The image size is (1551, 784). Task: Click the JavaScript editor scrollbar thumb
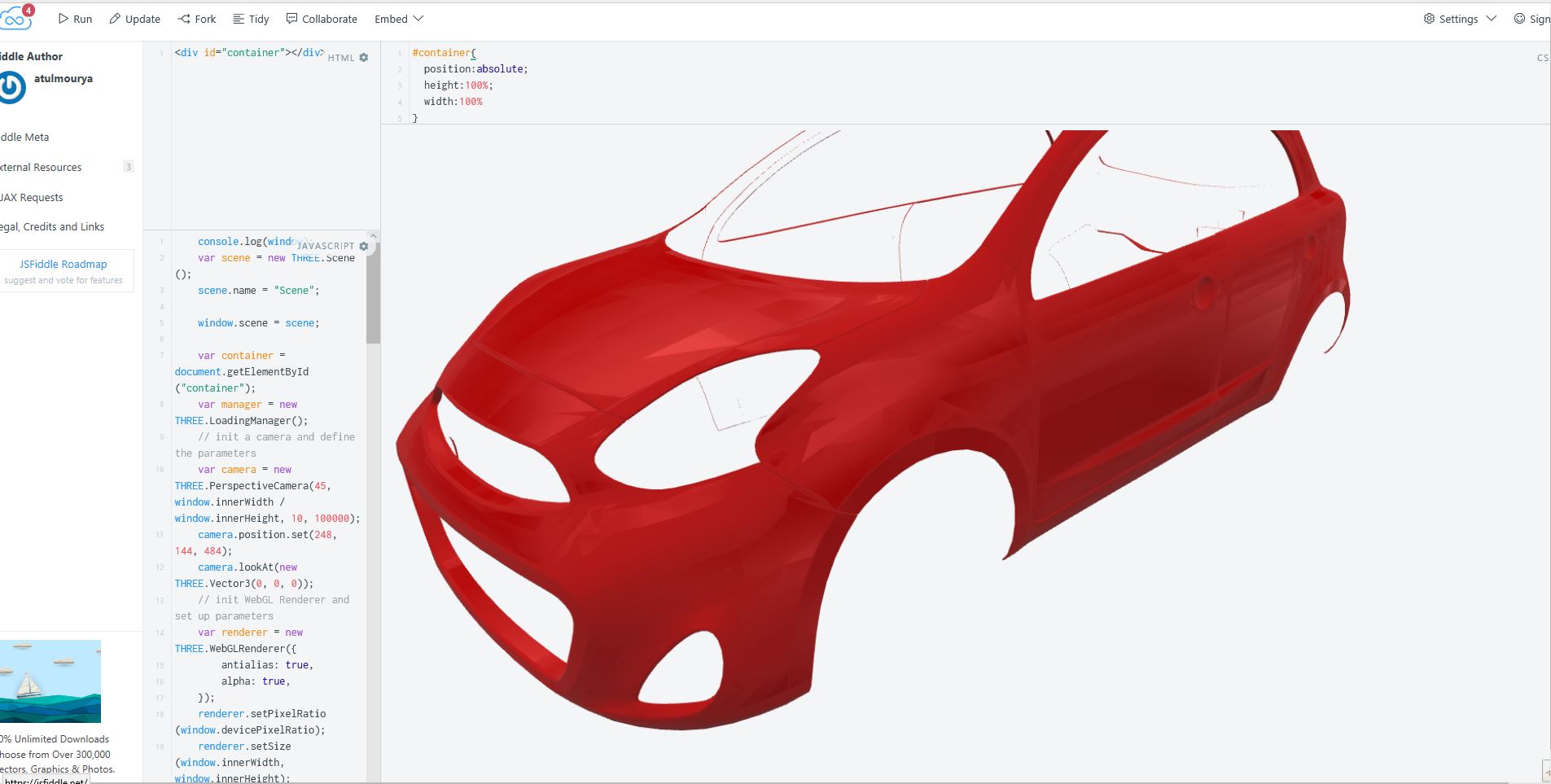click(373, 293)
